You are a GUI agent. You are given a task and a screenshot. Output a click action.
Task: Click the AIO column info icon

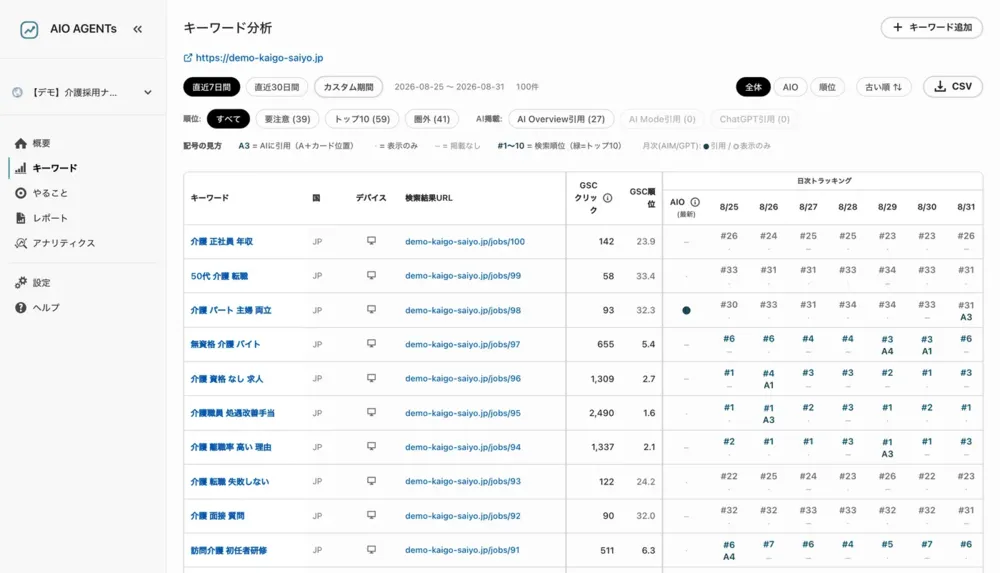(x=695, y=202)
